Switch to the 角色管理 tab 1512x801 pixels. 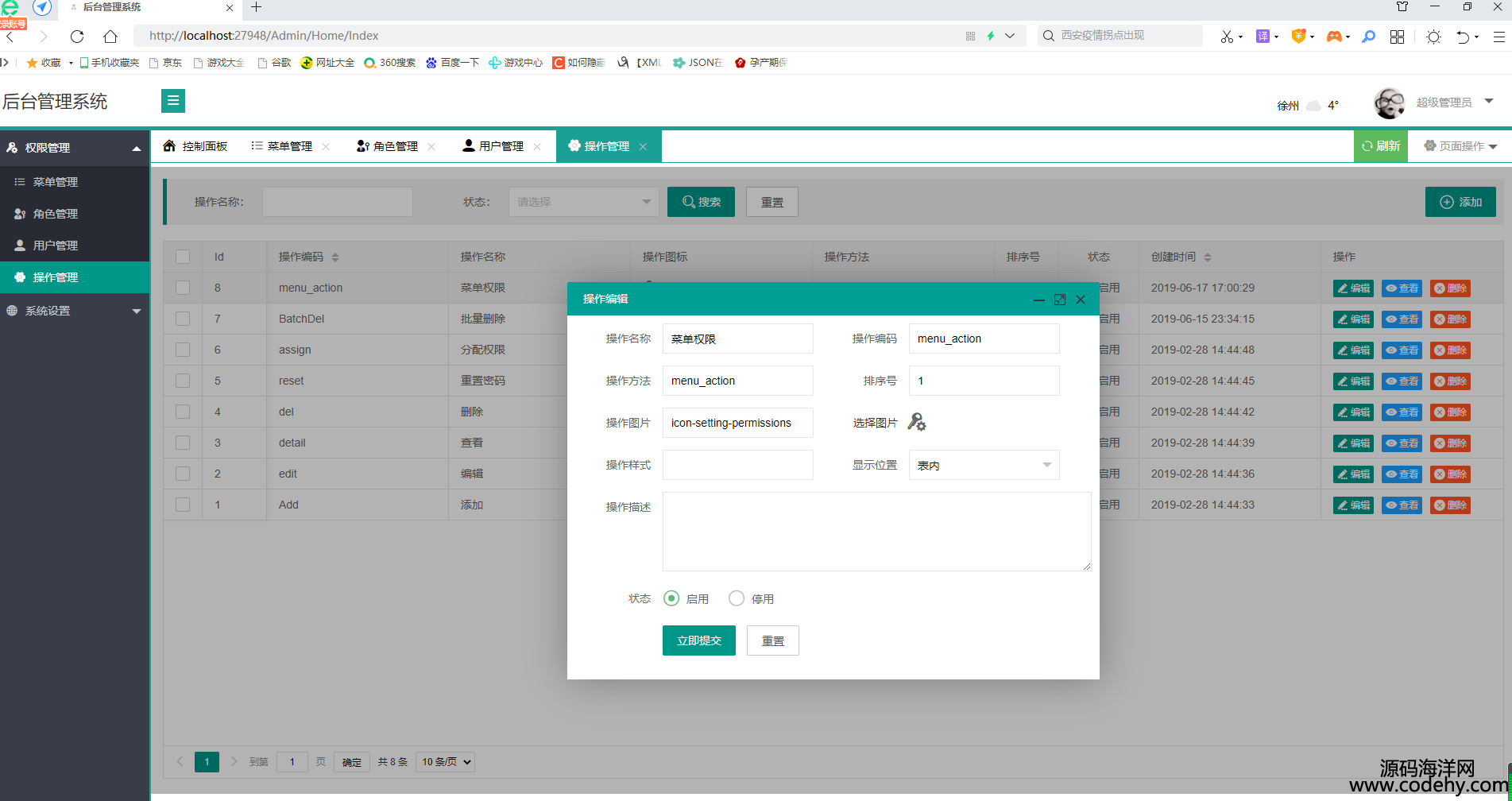coord(388,146)
